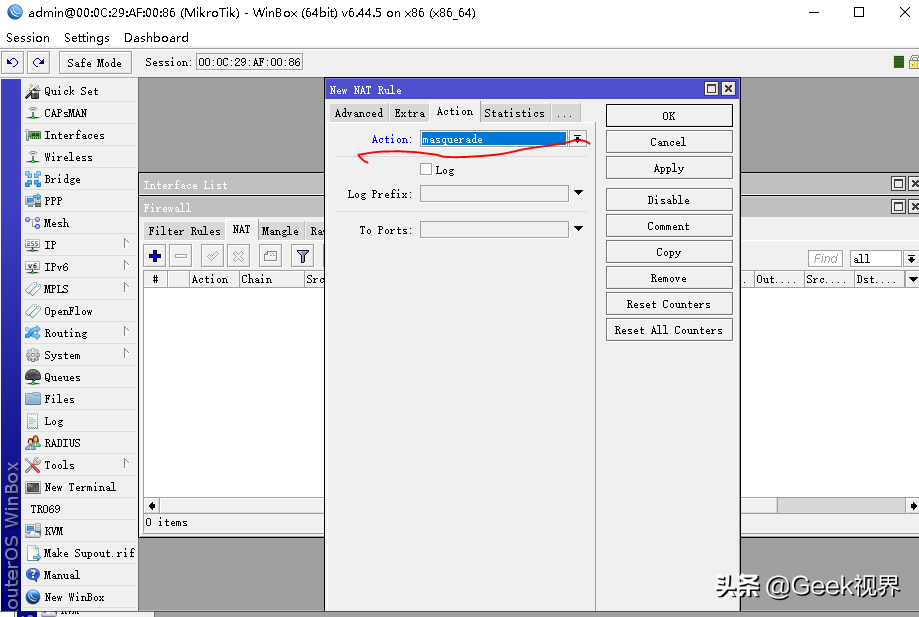
Task: Expand the Tools submenu arrow
Action: tap(126, 463)
